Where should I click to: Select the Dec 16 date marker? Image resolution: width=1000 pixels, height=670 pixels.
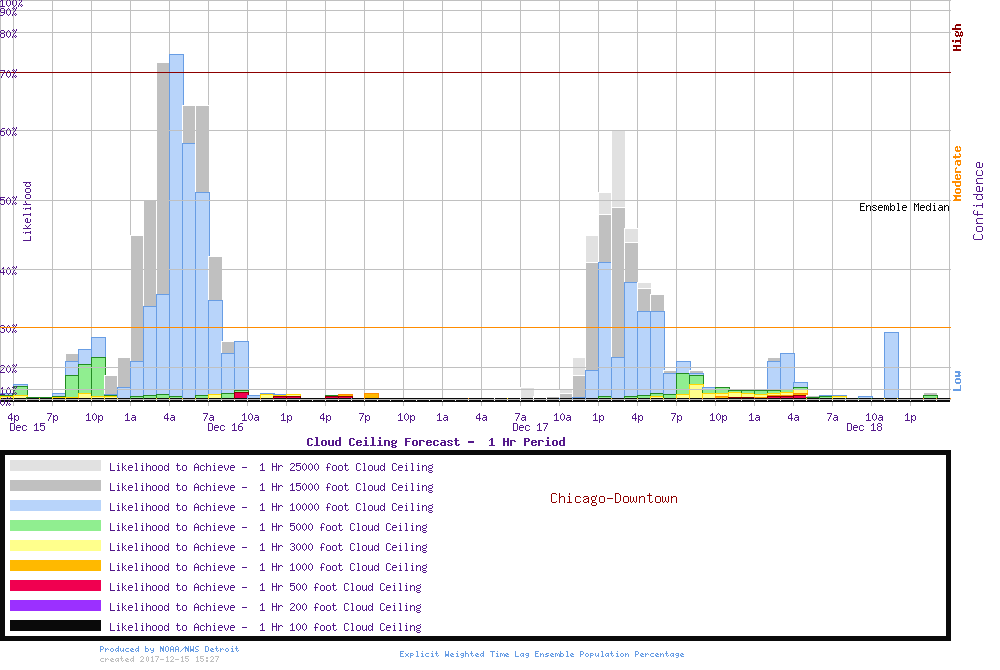coord(225,427)
